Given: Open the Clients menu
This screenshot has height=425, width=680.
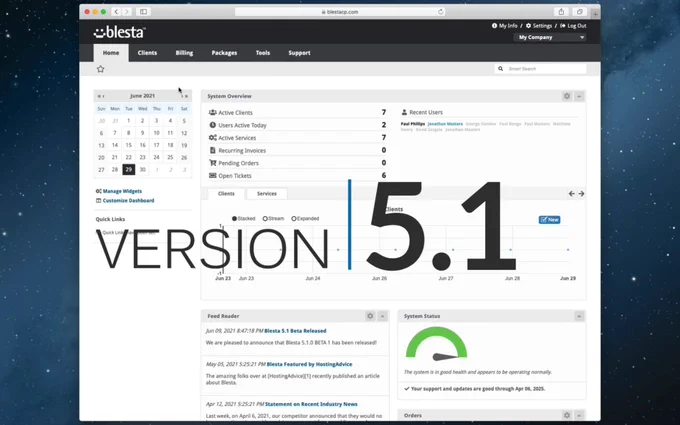Looking at the screenshot, I should tap(147, 53).
